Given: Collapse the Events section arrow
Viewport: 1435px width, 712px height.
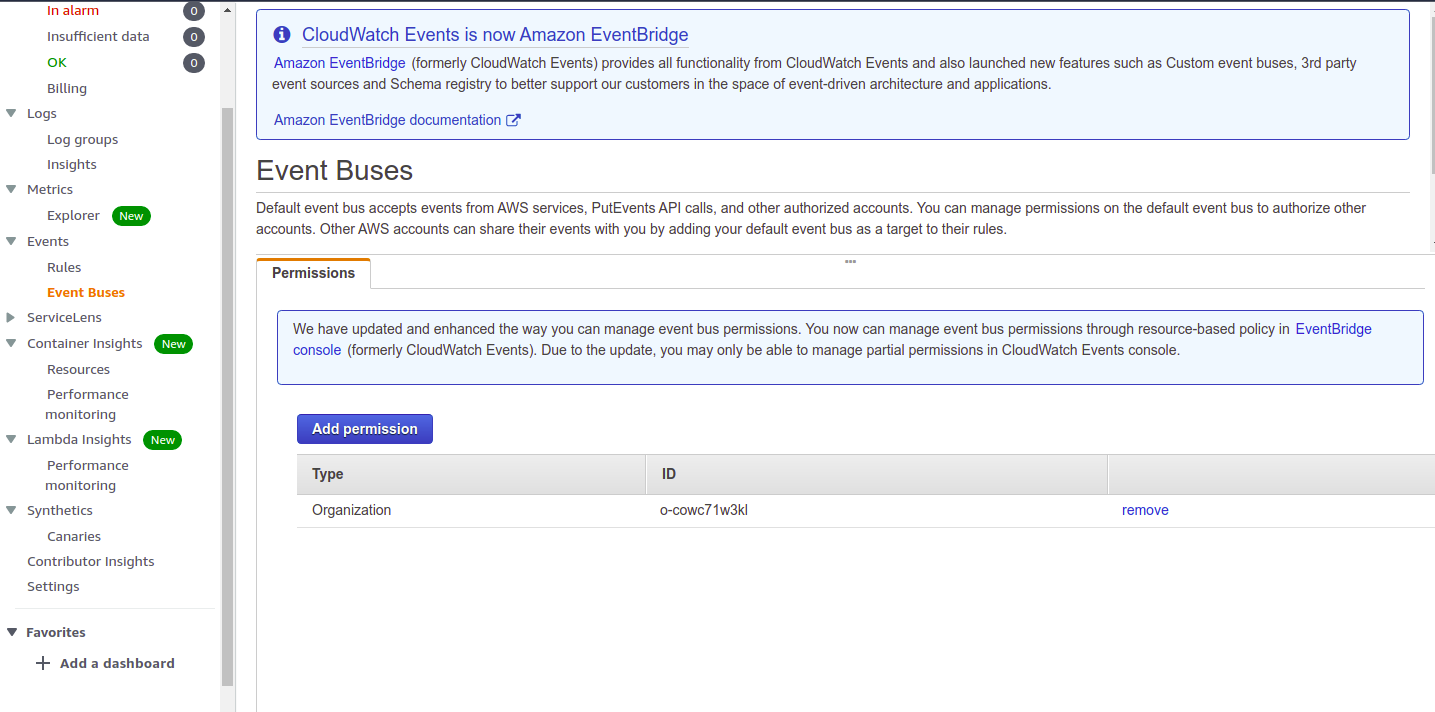Looking at the screenshot, I should click(x=11, y=242).
